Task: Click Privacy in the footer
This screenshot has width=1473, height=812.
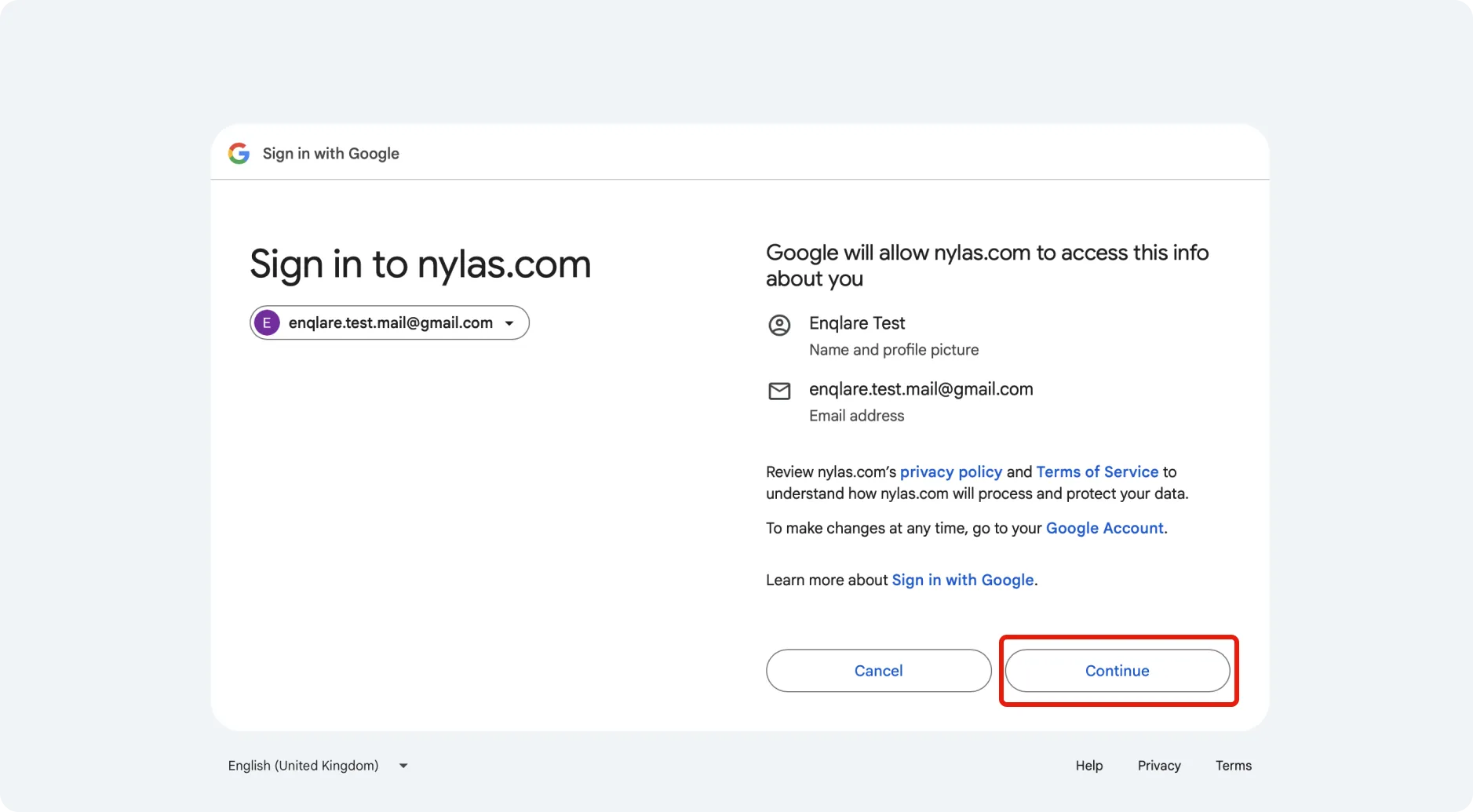Action: click(1159, 766)
